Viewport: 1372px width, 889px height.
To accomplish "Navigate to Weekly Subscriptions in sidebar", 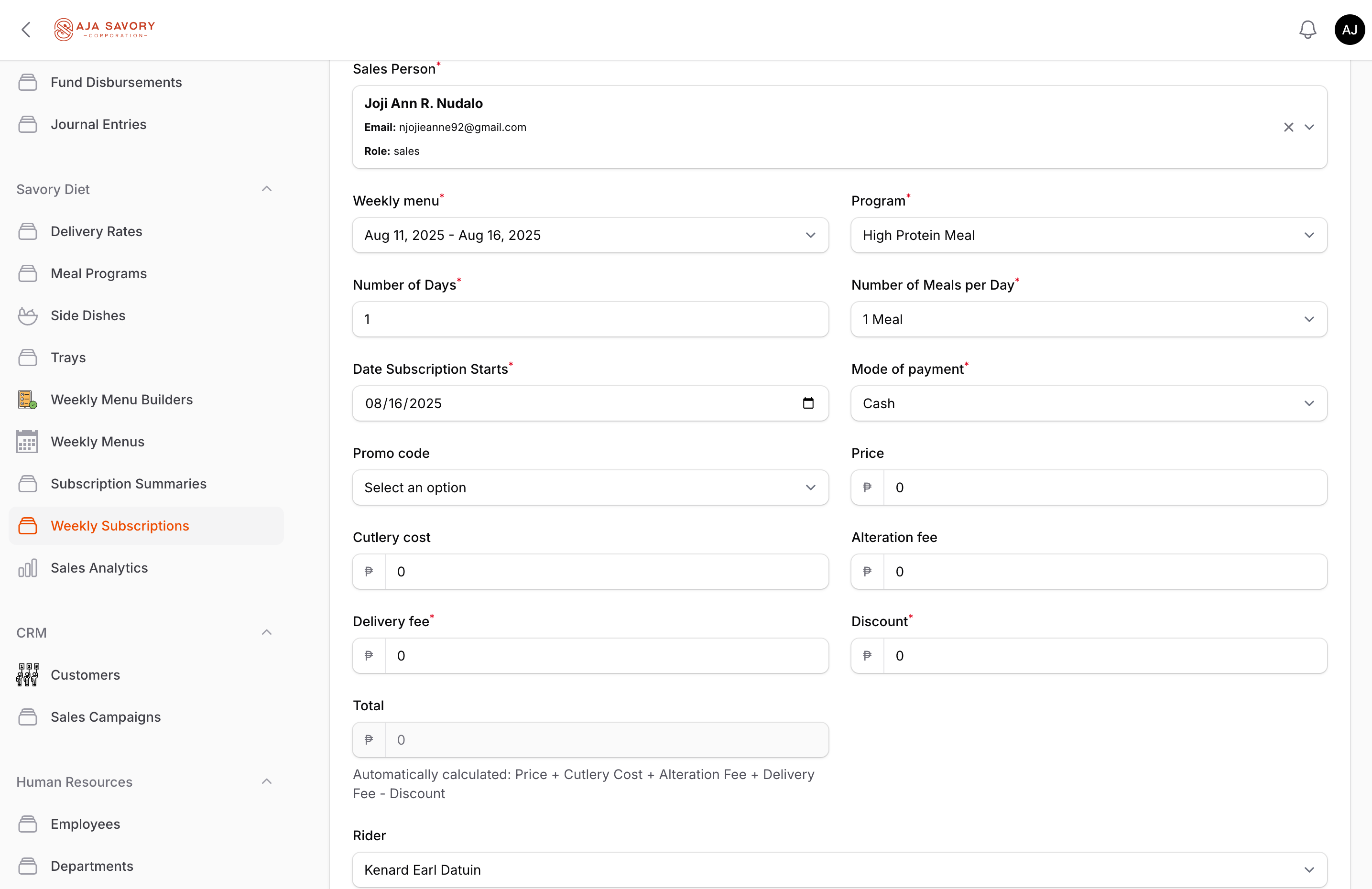I will [x=120, y=525].
